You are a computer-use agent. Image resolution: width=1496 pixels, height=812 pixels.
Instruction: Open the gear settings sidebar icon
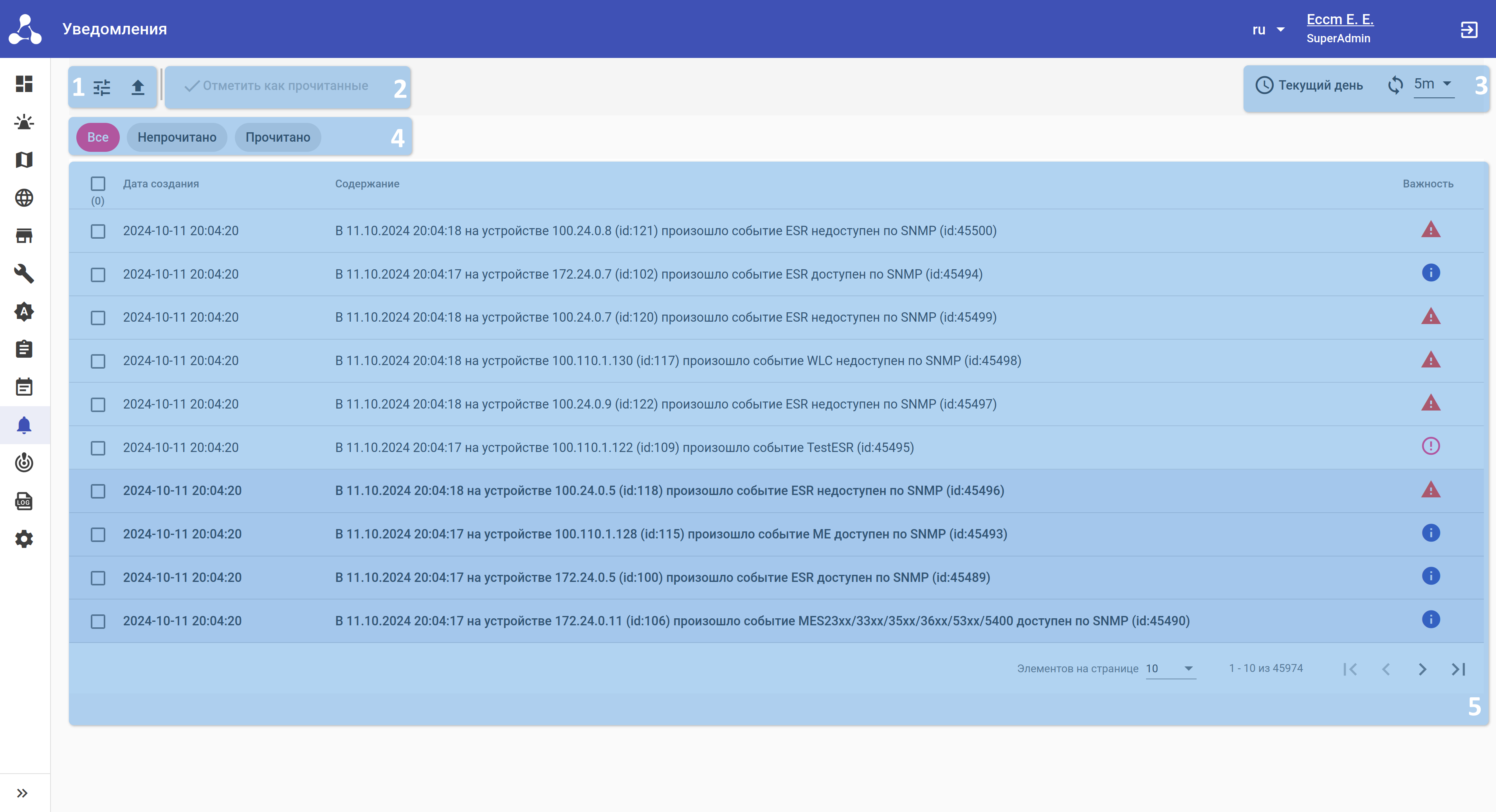pos(24,538)
